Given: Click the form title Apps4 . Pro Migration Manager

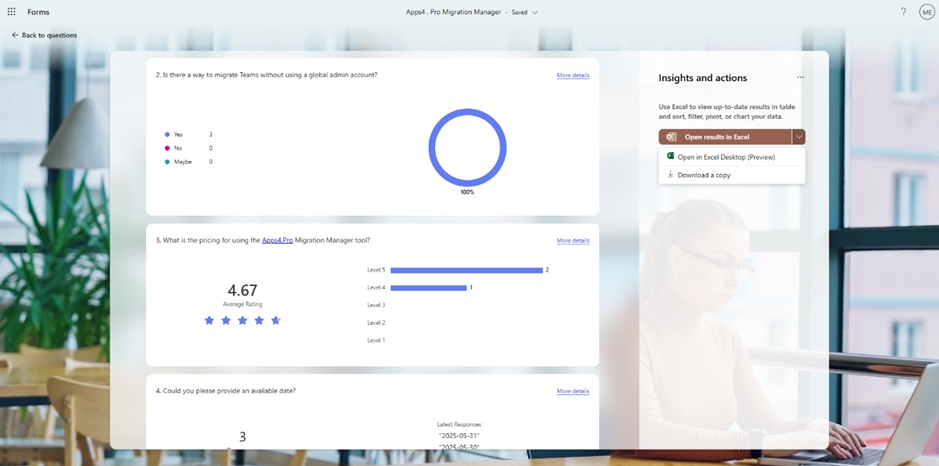Looking at the screenshot, I should [x=453, y=12].
